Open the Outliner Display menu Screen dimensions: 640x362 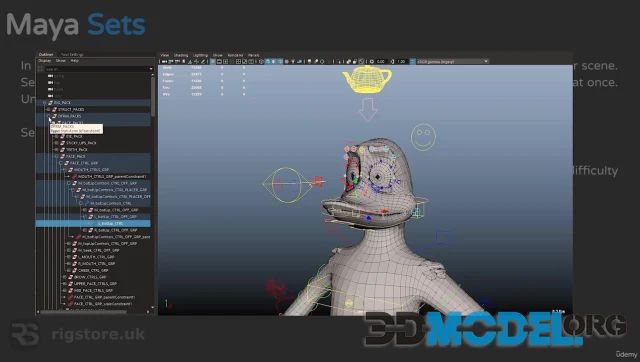(44, 61)
